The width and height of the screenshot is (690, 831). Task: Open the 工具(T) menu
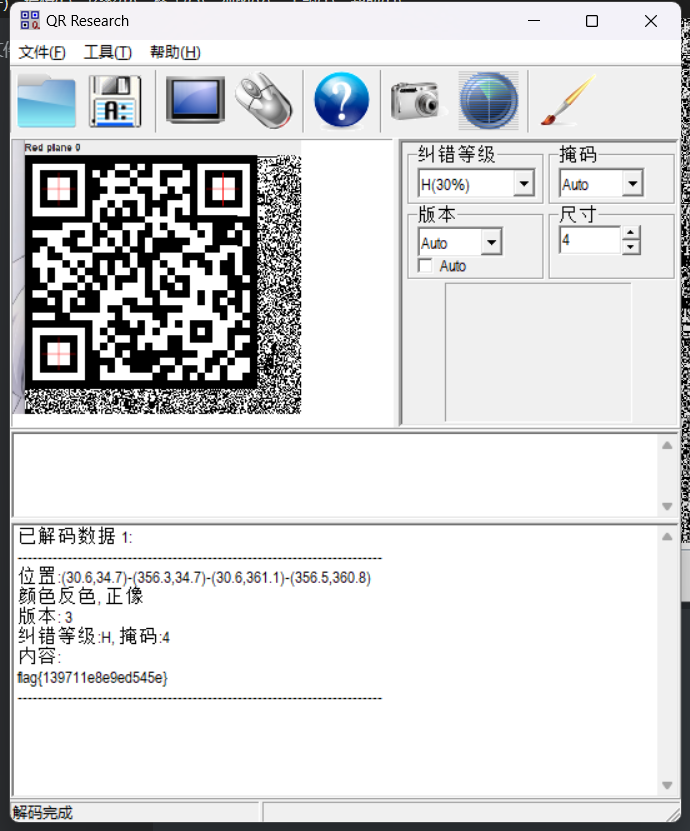pyautogui.click(x=107, y=53)
